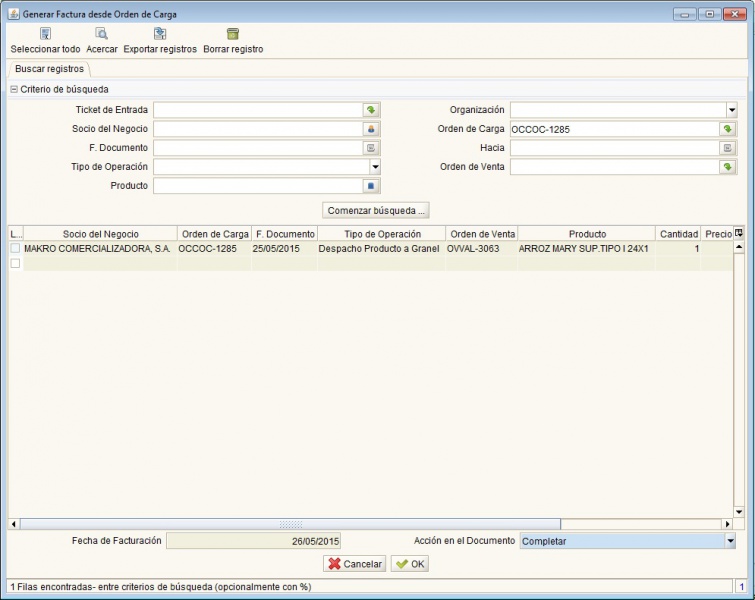755x600 pixels.
Task: Collapse the Criterio de búsqueda section
Action: point(14,89)
